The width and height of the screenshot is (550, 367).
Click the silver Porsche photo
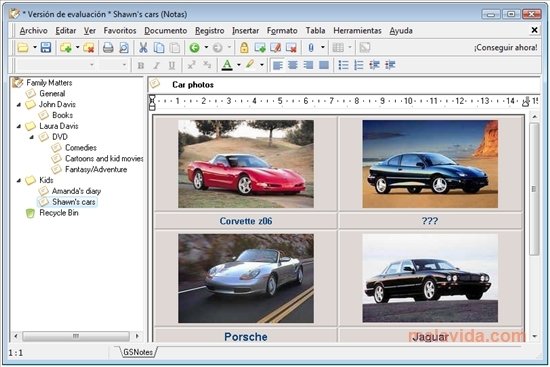(246, 279)
